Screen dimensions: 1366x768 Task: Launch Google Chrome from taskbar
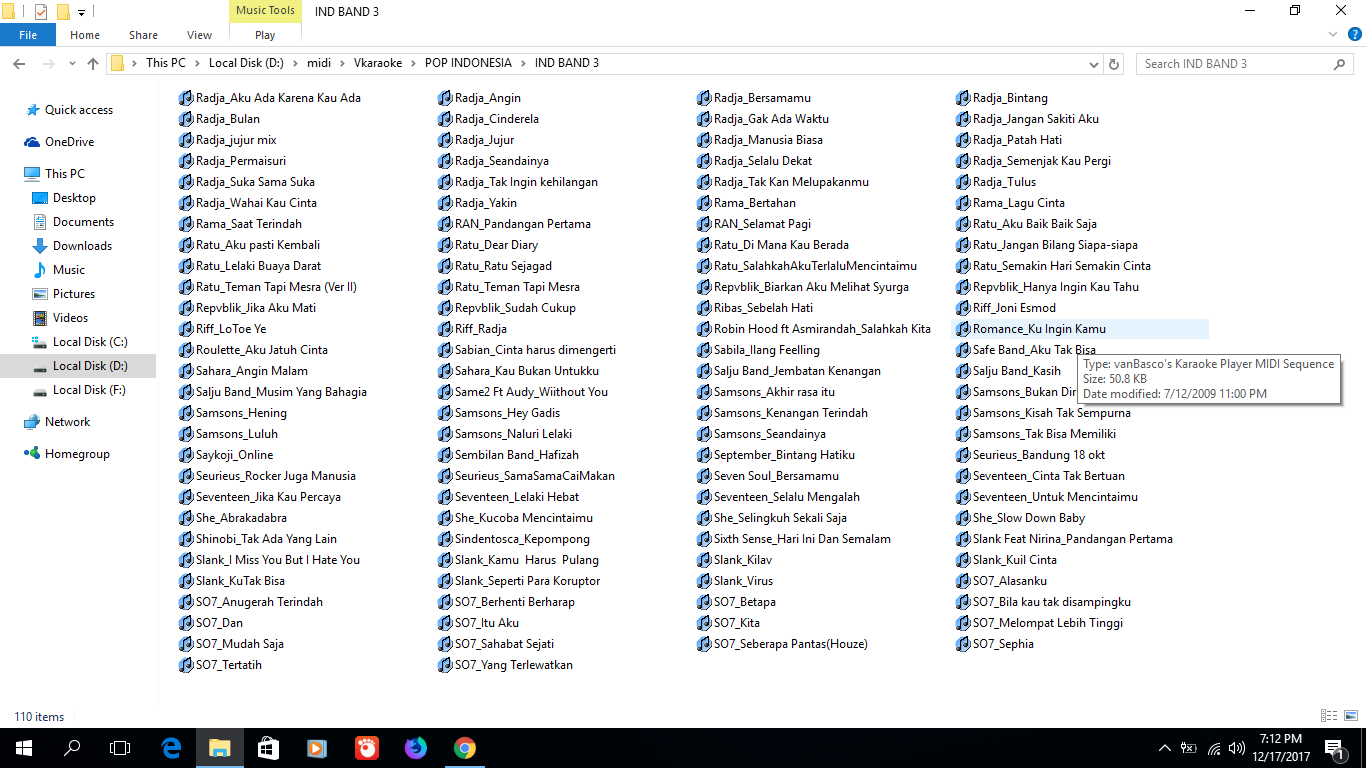(464, 748)
